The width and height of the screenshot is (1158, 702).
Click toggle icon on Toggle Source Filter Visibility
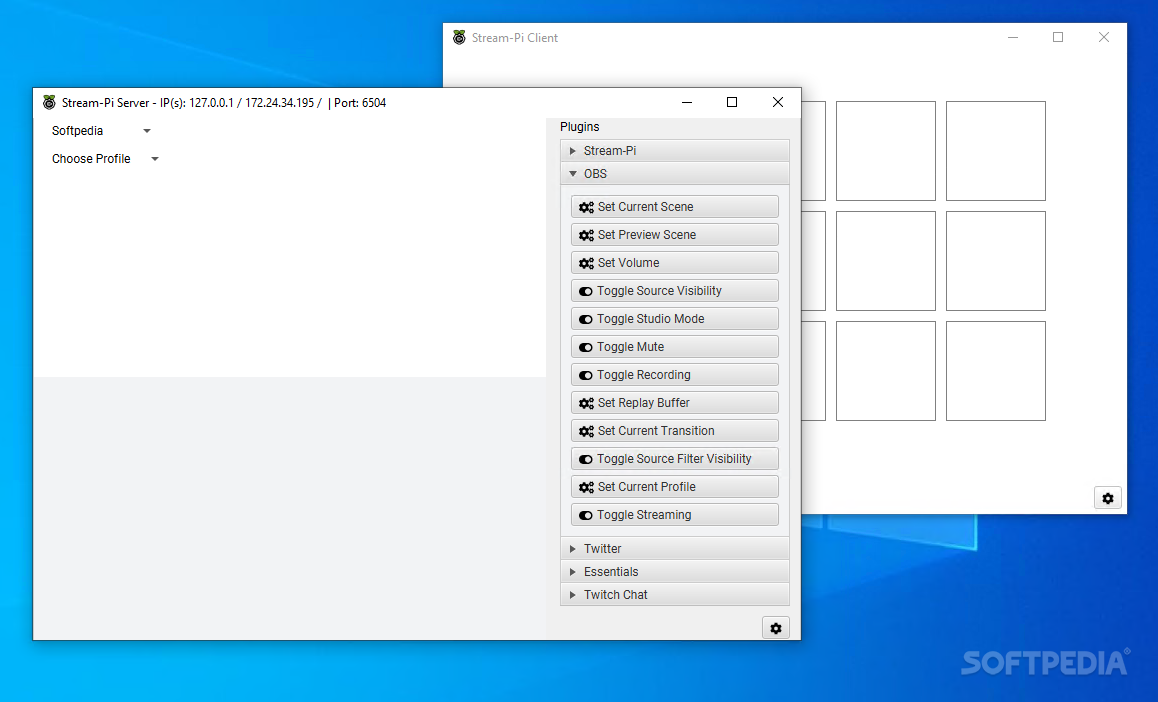[586, 459]
